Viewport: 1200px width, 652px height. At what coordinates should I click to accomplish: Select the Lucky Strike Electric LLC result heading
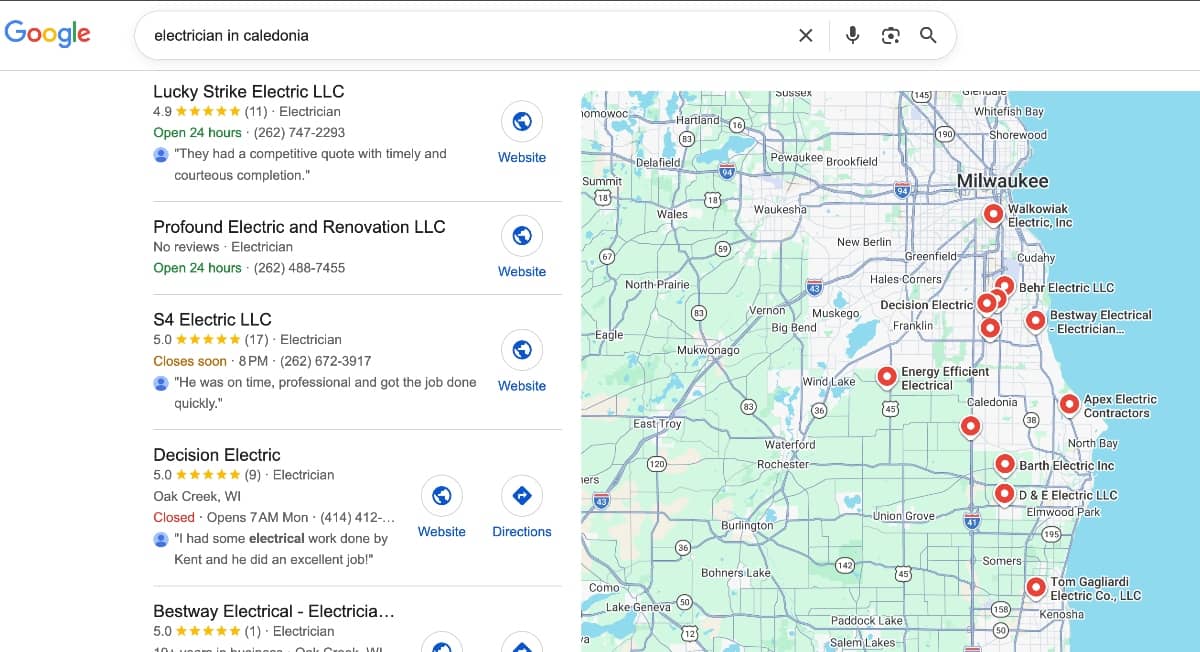[x=248, y=91]
